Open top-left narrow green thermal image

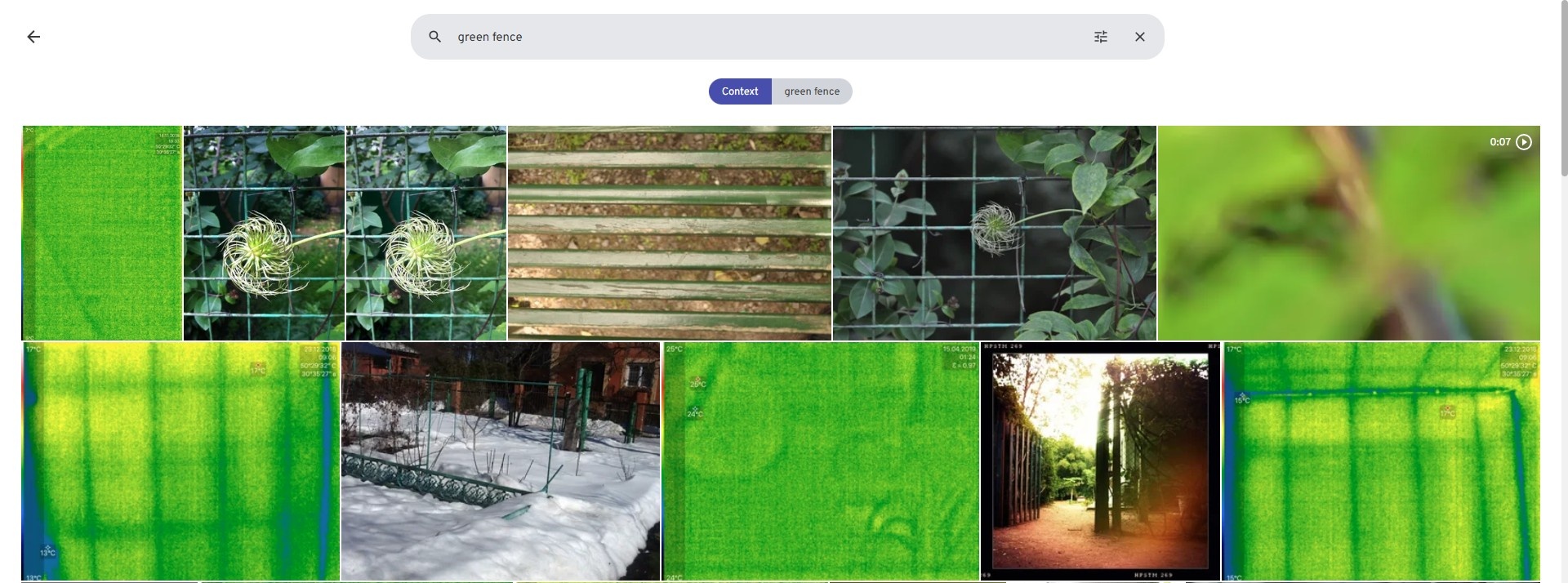point(102,233)
